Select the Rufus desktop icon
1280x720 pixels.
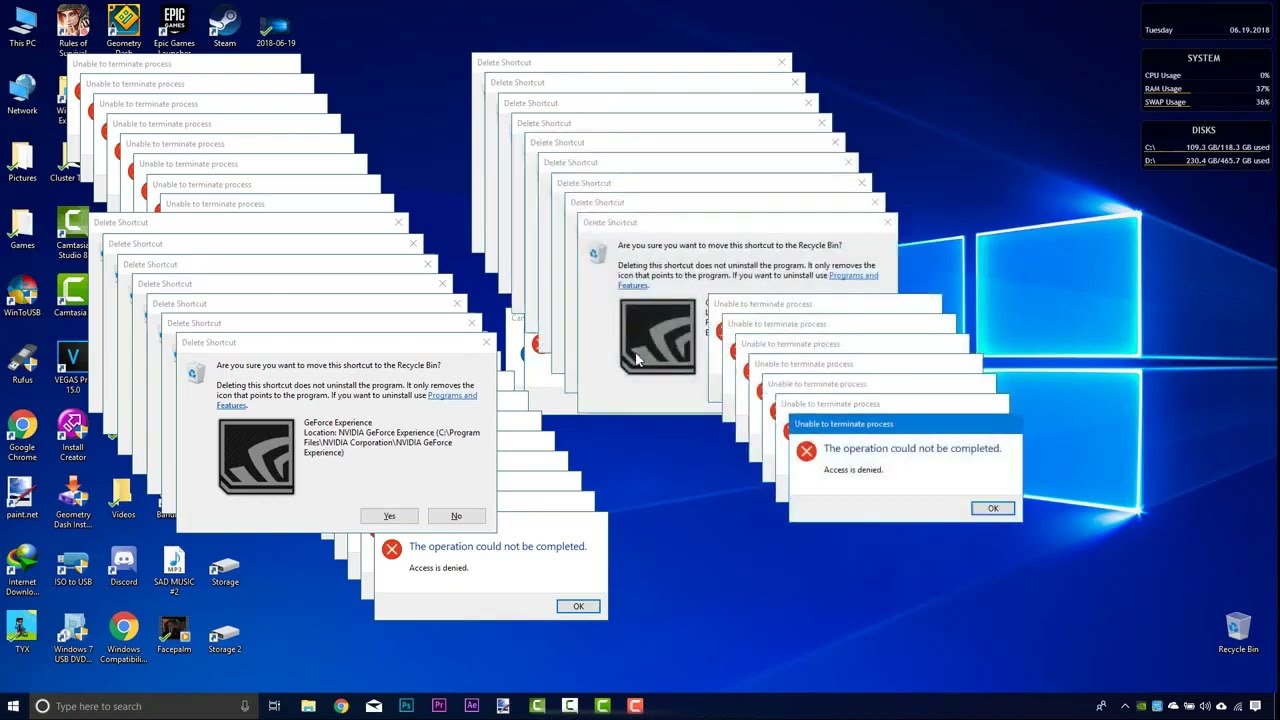click(x=22, y=363)
